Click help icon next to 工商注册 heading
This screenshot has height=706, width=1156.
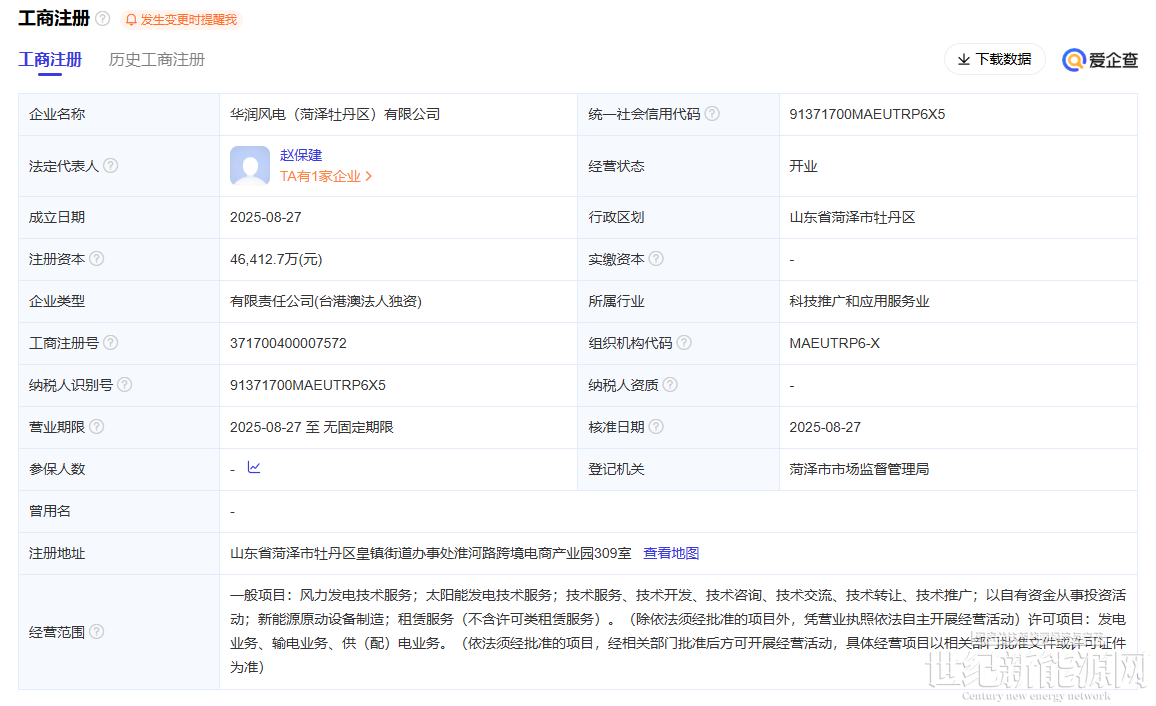coord(103,18)
